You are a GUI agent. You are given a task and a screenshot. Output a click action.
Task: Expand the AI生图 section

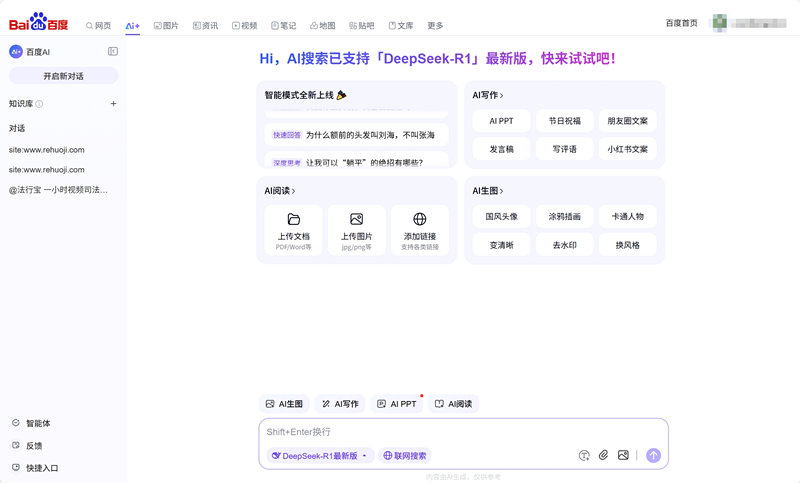tap(488, 191)
